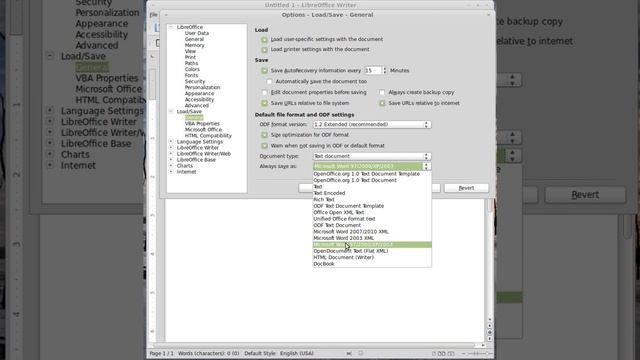
Task: Click English (USA) language in status bar
Action: 297,353
